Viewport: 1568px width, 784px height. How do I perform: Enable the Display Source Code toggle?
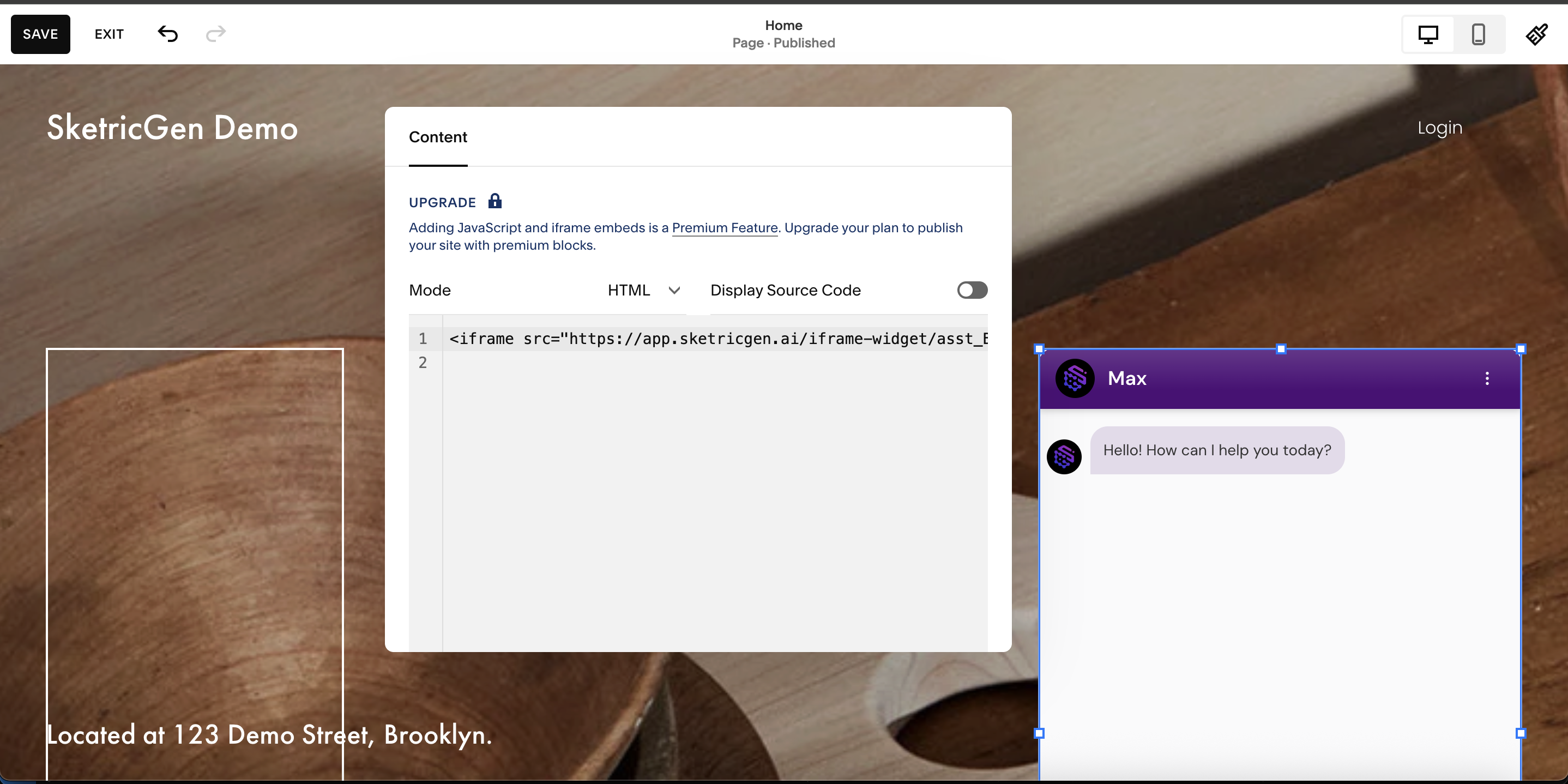971,291
